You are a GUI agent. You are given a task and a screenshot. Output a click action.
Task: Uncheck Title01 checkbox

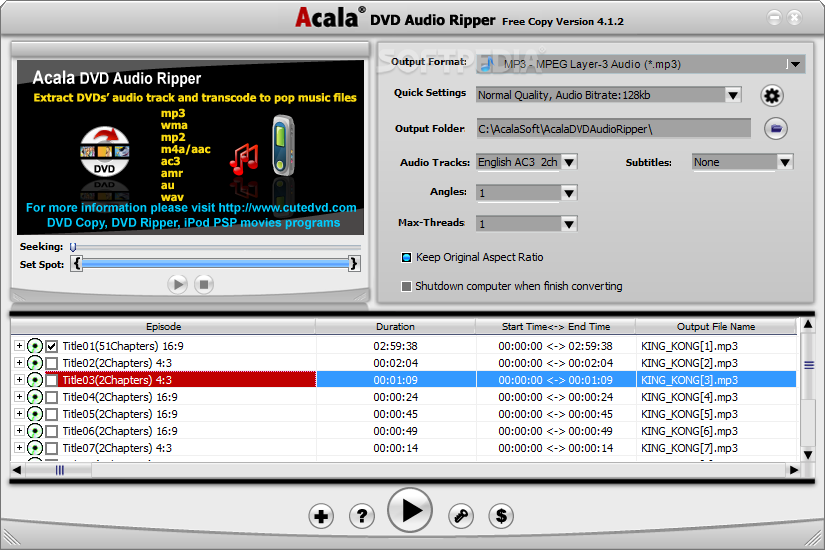pyautogui.click(x=52, y=346)
